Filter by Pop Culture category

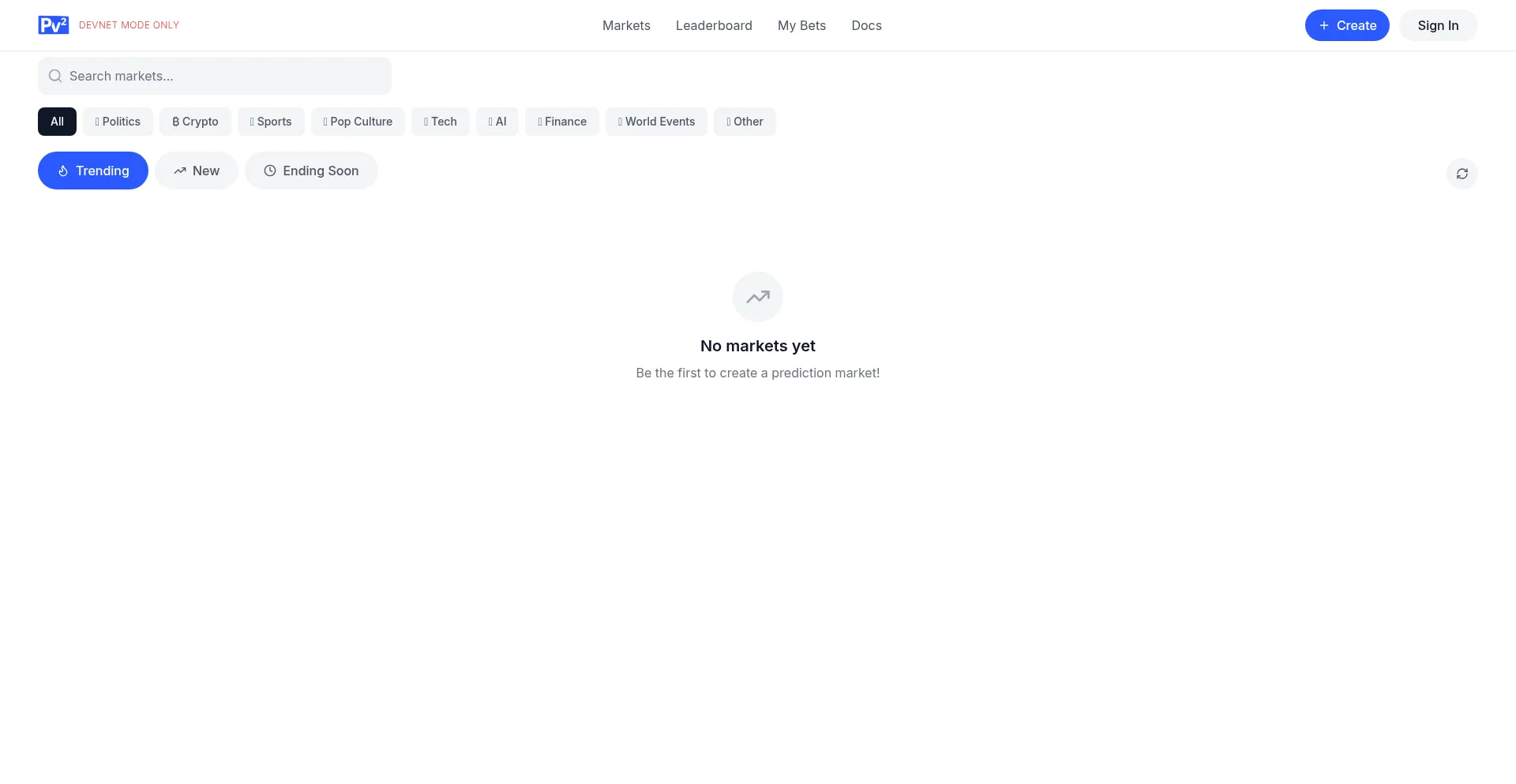tap(358, 122)
